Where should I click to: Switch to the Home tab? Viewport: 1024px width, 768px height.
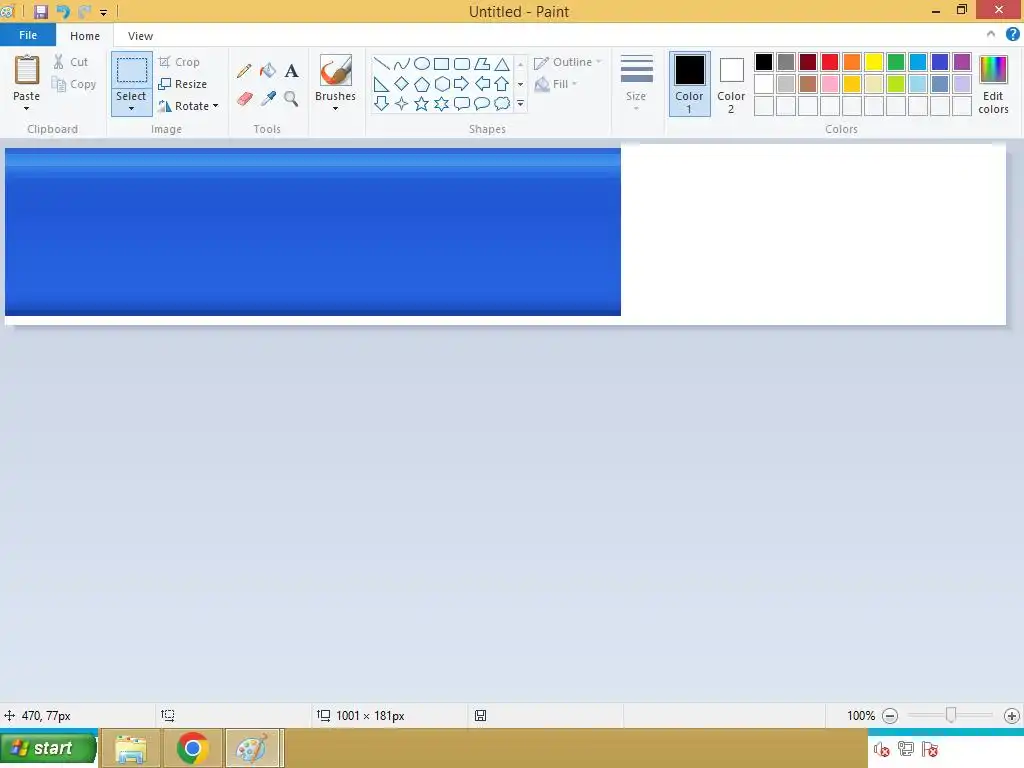[x=85, y=36]
